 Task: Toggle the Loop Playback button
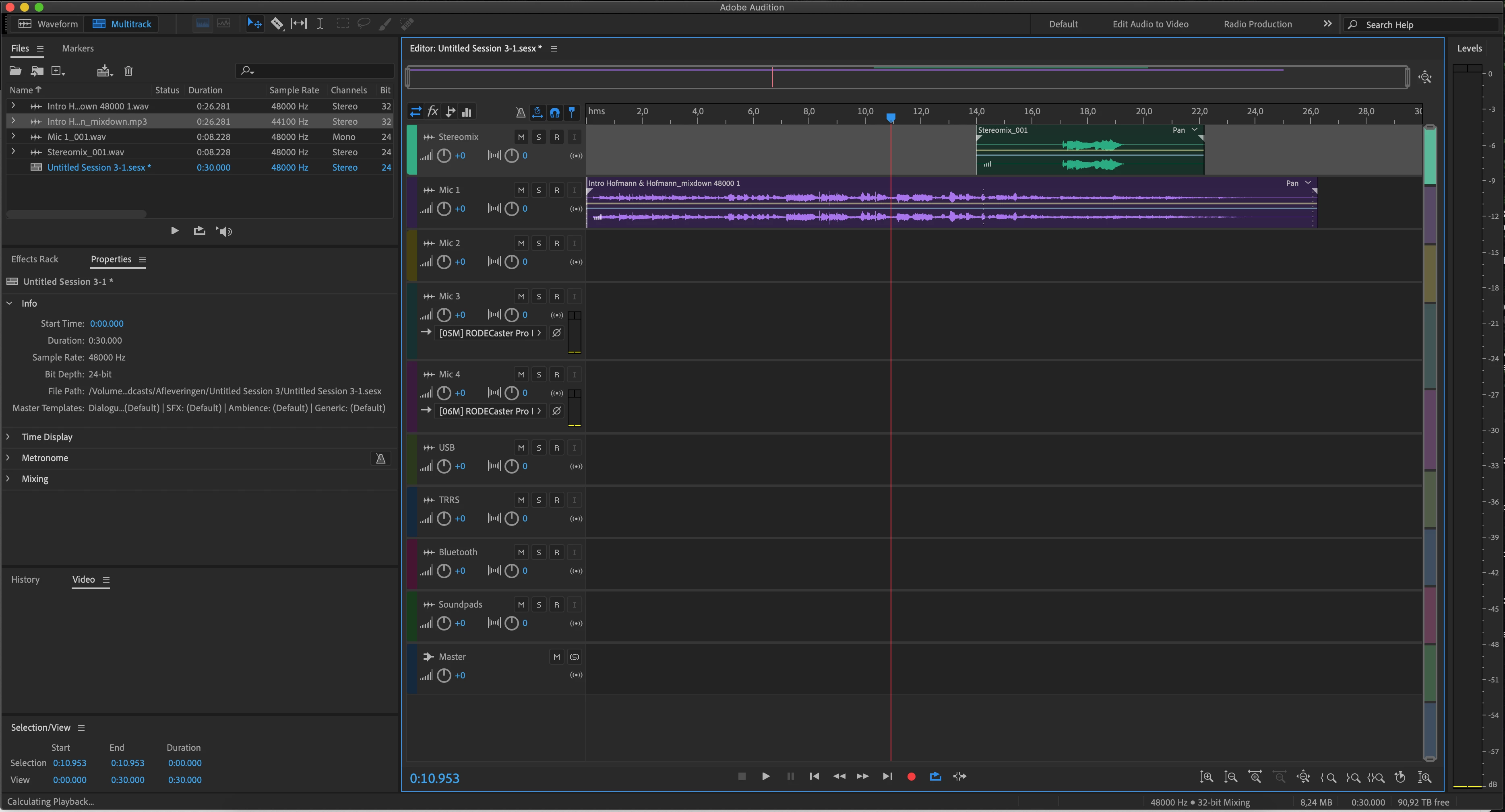pyautogui.click(x=935, y=777)
